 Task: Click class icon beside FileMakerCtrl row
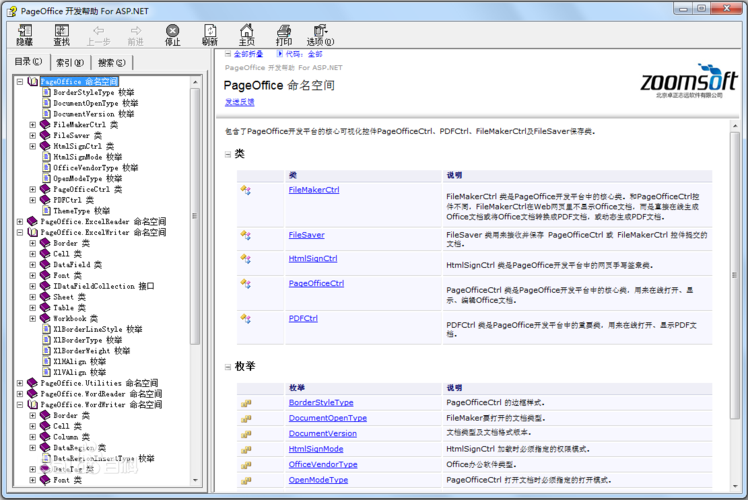point(246,190)
